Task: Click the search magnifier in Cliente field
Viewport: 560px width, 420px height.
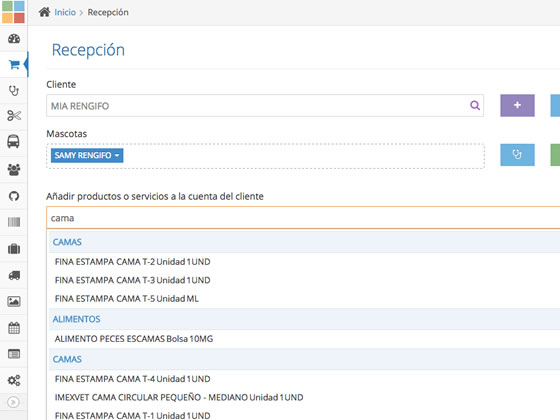Action: coord(475,105)
